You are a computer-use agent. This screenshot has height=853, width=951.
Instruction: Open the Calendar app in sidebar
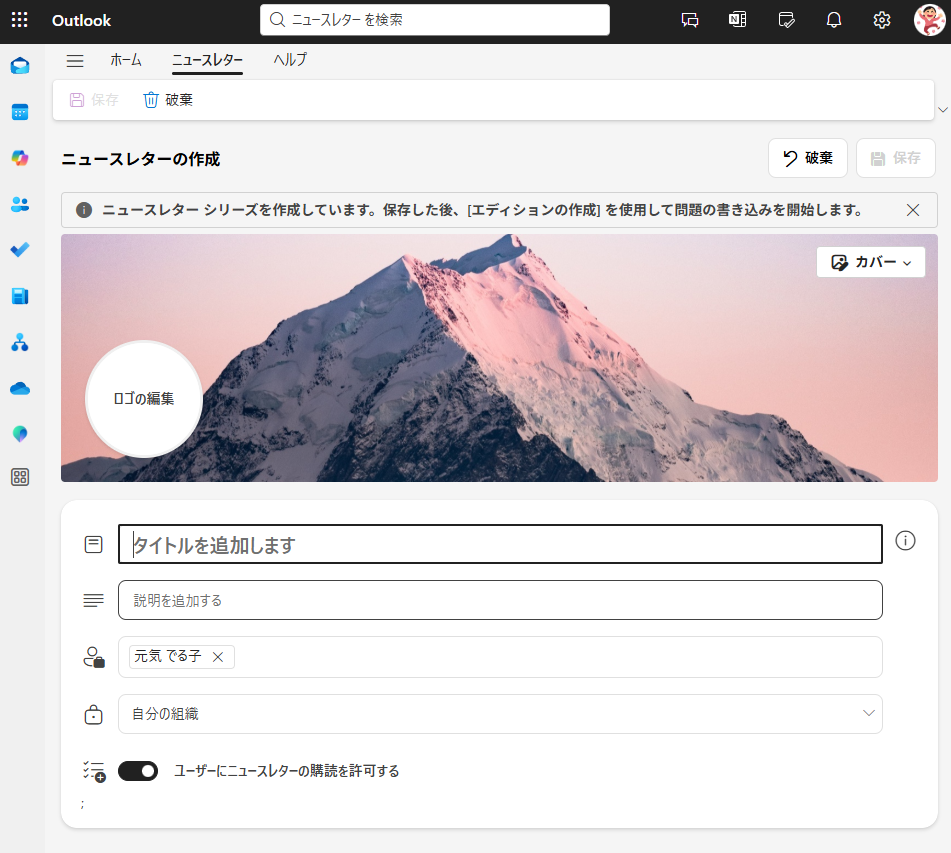pyautogui.click(x=20, y=112)
